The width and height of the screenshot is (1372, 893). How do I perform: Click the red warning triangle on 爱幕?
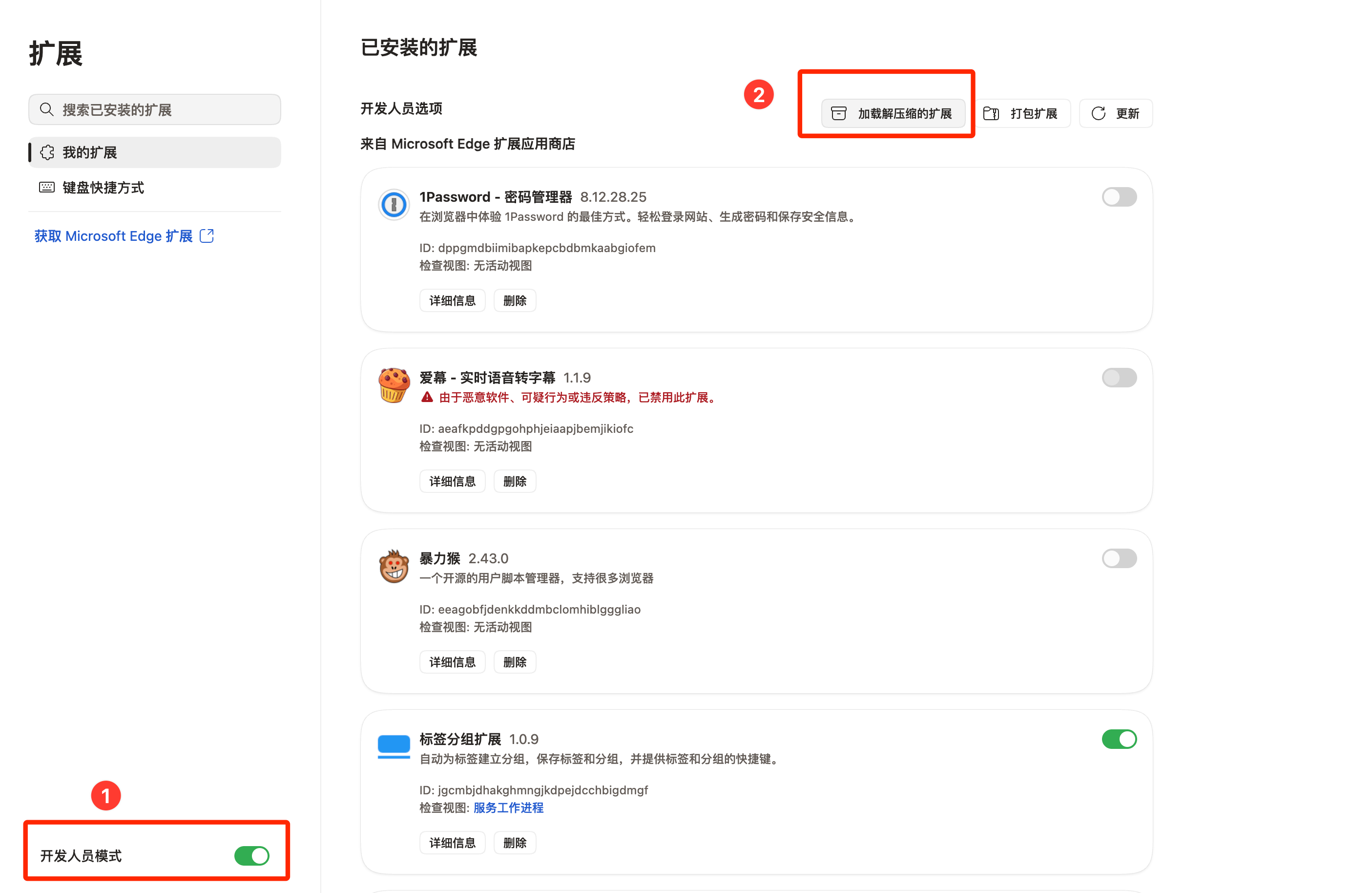click(427, 398)
